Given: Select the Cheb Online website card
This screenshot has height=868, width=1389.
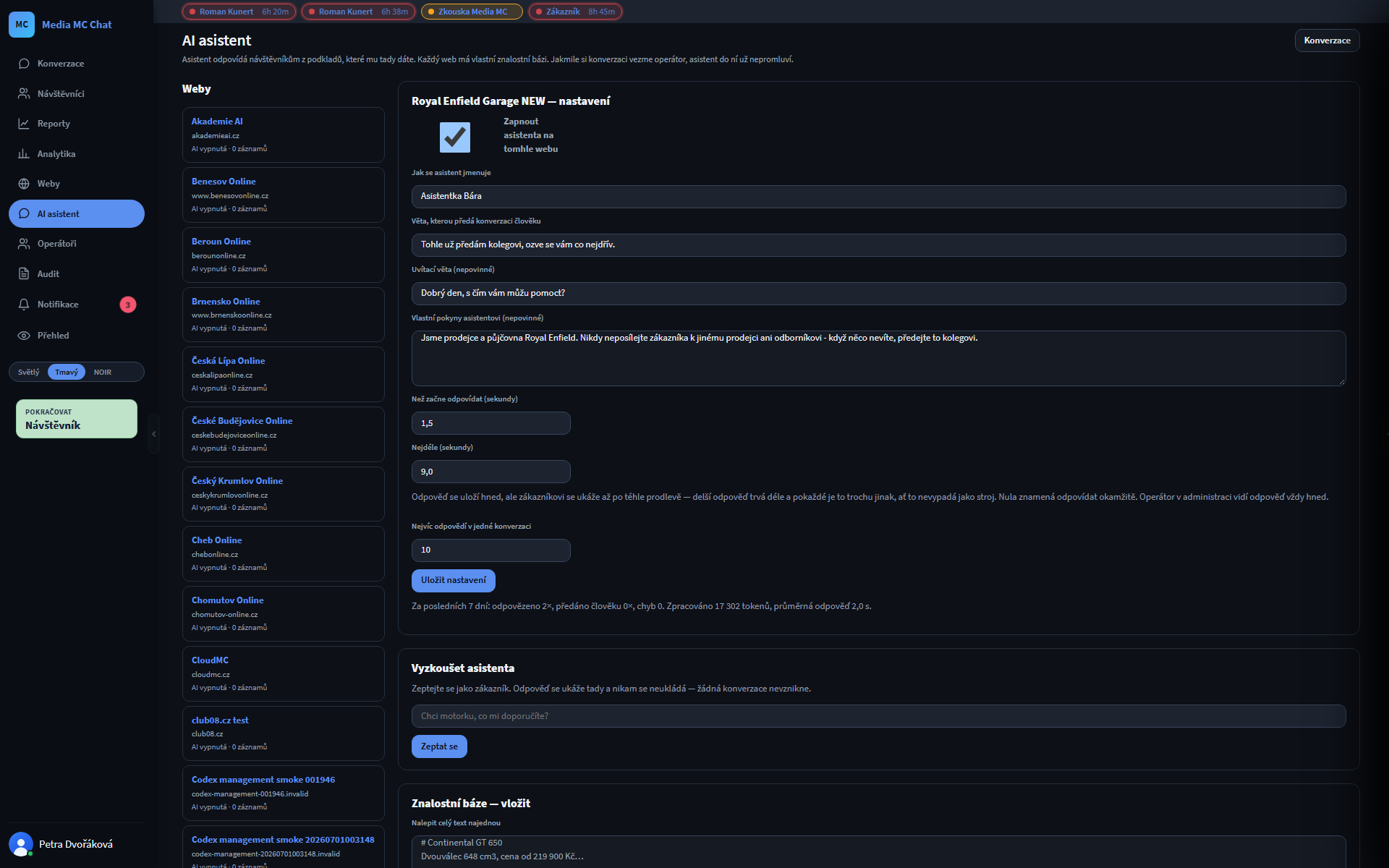Looking at the screenshot, I should point(284,553).
